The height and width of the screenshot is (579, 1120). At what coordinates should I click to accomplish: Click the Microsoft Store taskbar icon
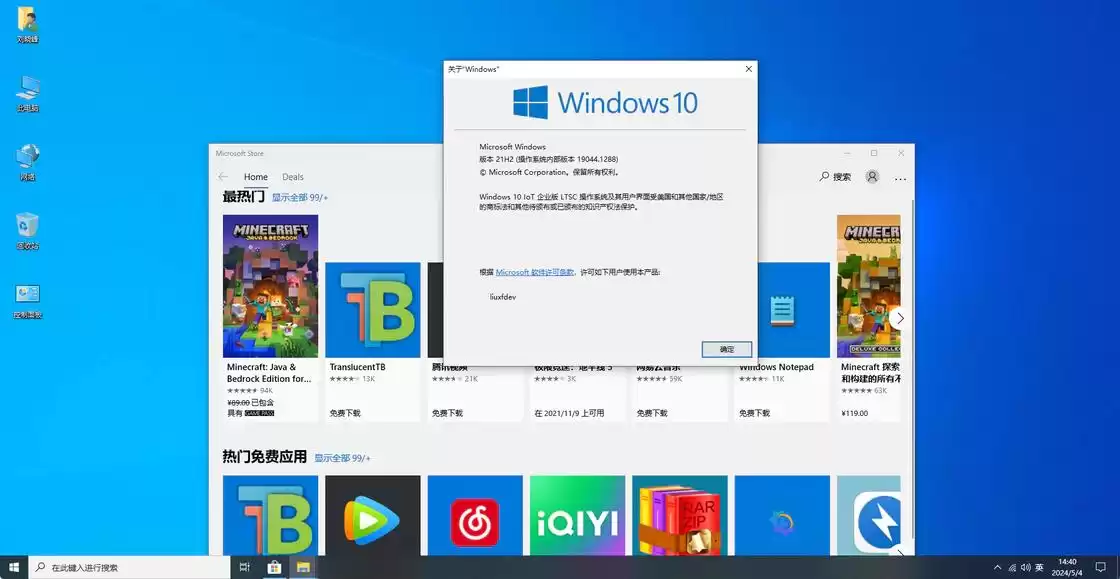[274, 567]
